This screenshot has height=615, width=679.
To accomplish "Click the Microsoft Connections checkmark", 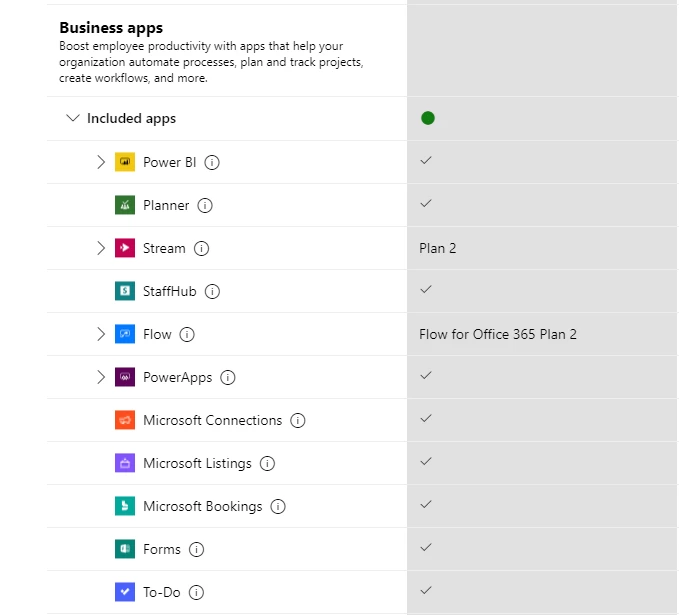I will coord(426,418).
